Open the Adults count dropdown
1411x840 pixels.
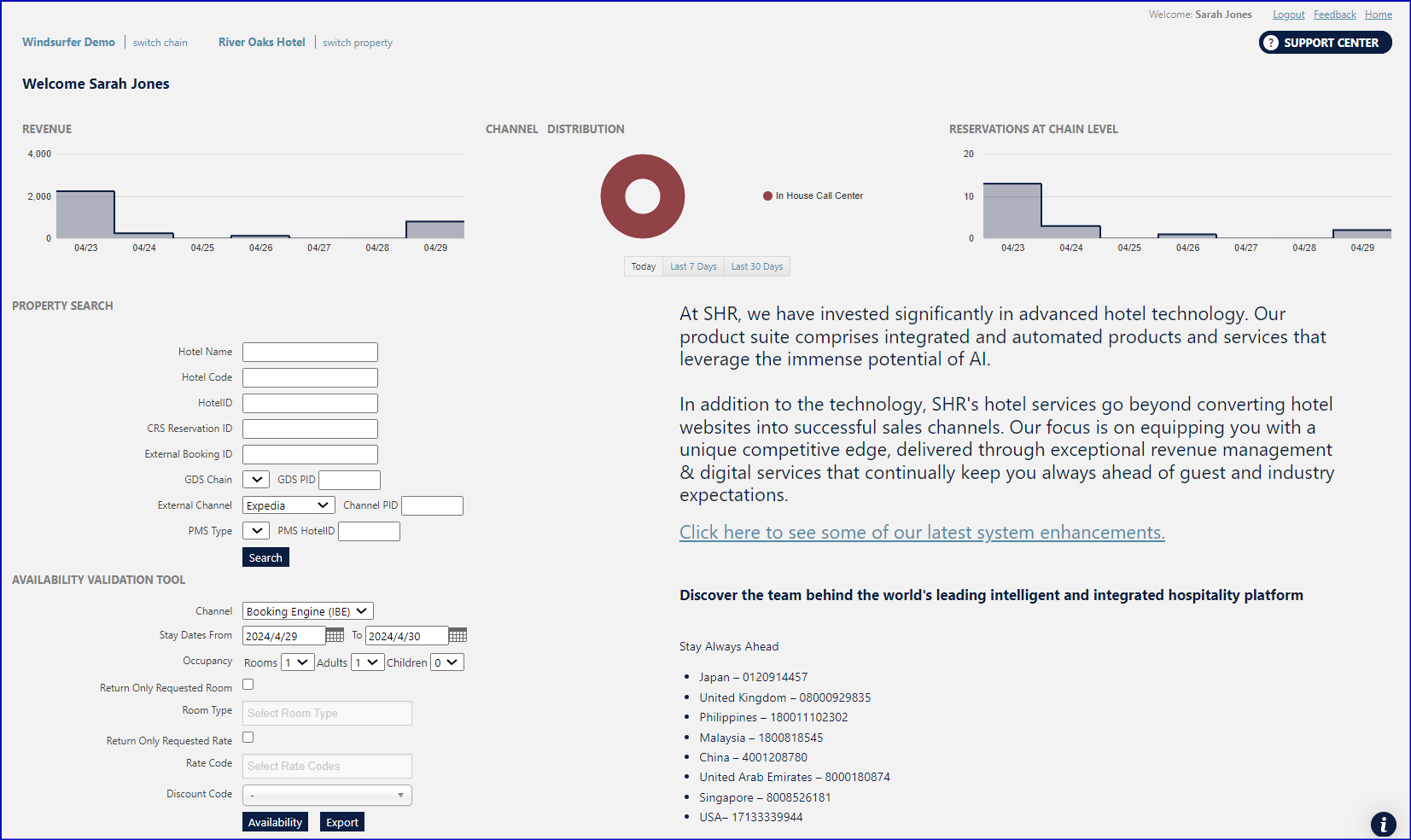point(368,662)
